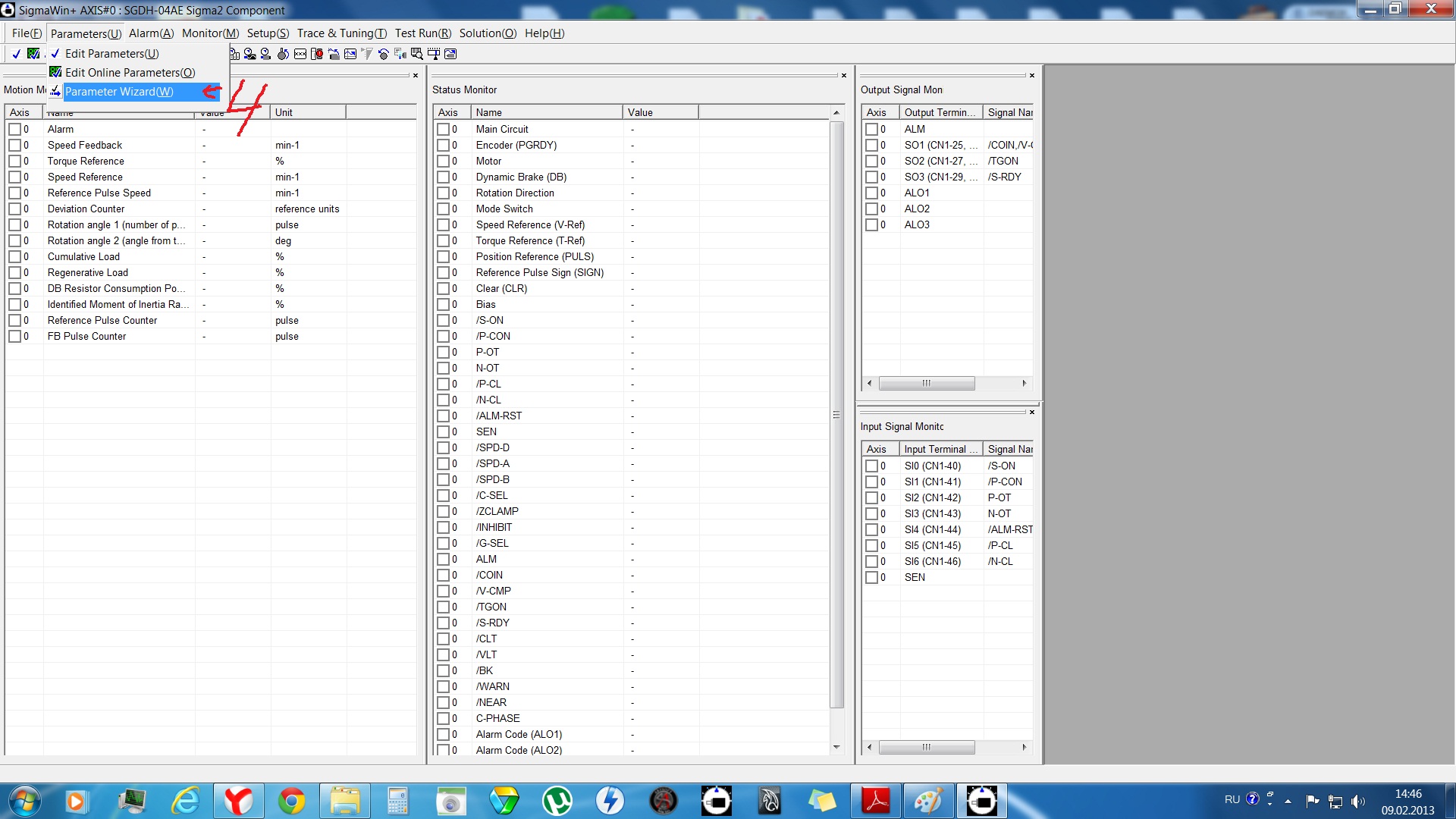Click the red alarm display toolbar icon
Image resolution: width=1456 pixels, height=819 pixels.
click(317, 54)
